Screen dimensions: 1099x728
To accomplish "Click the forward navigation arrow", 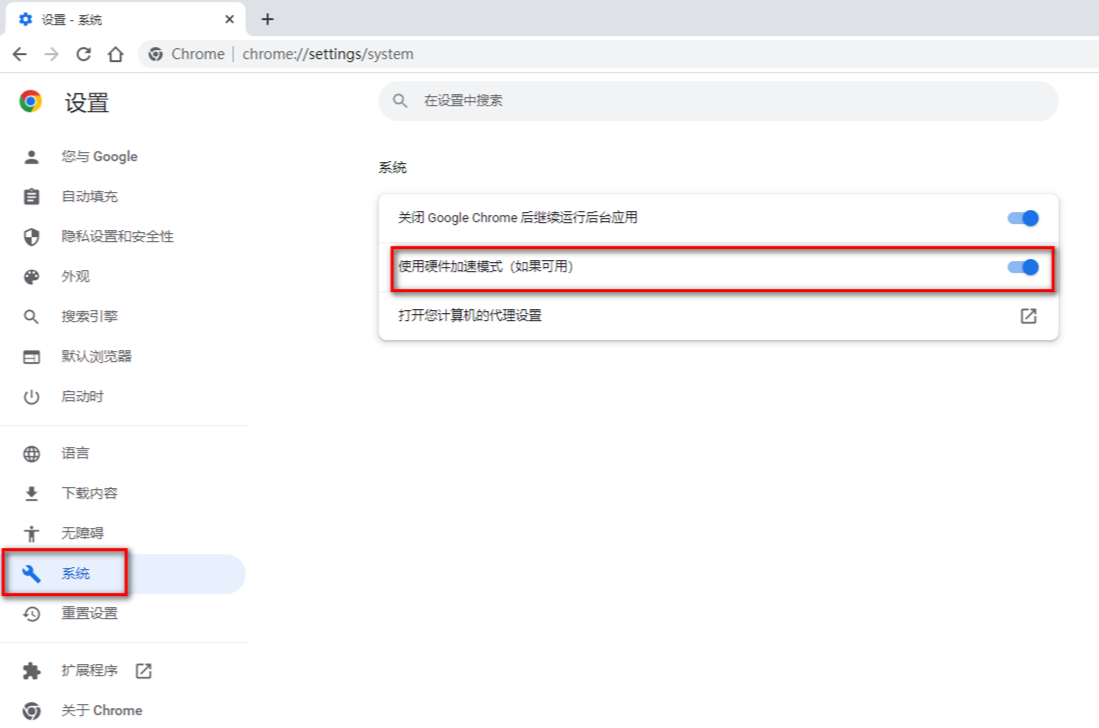I will click(51, 54).
